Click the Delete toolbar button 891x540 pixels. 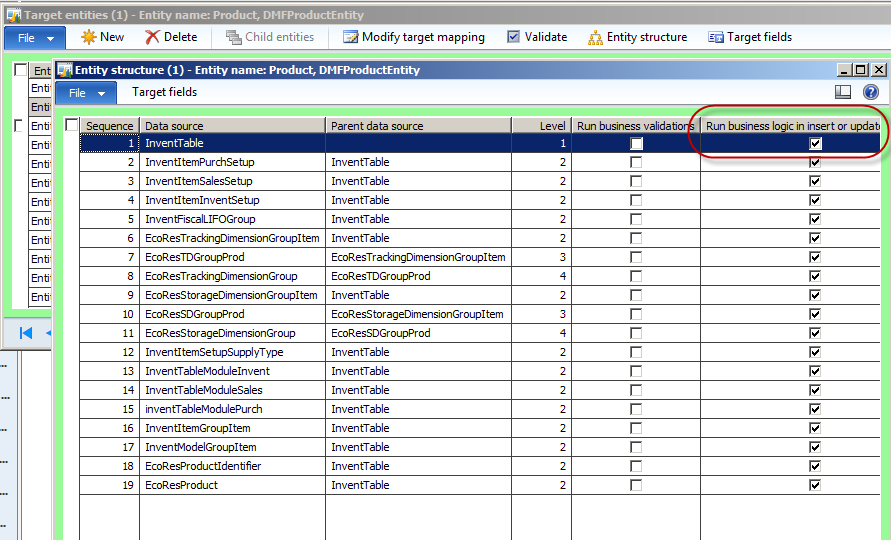coord(170,37)
